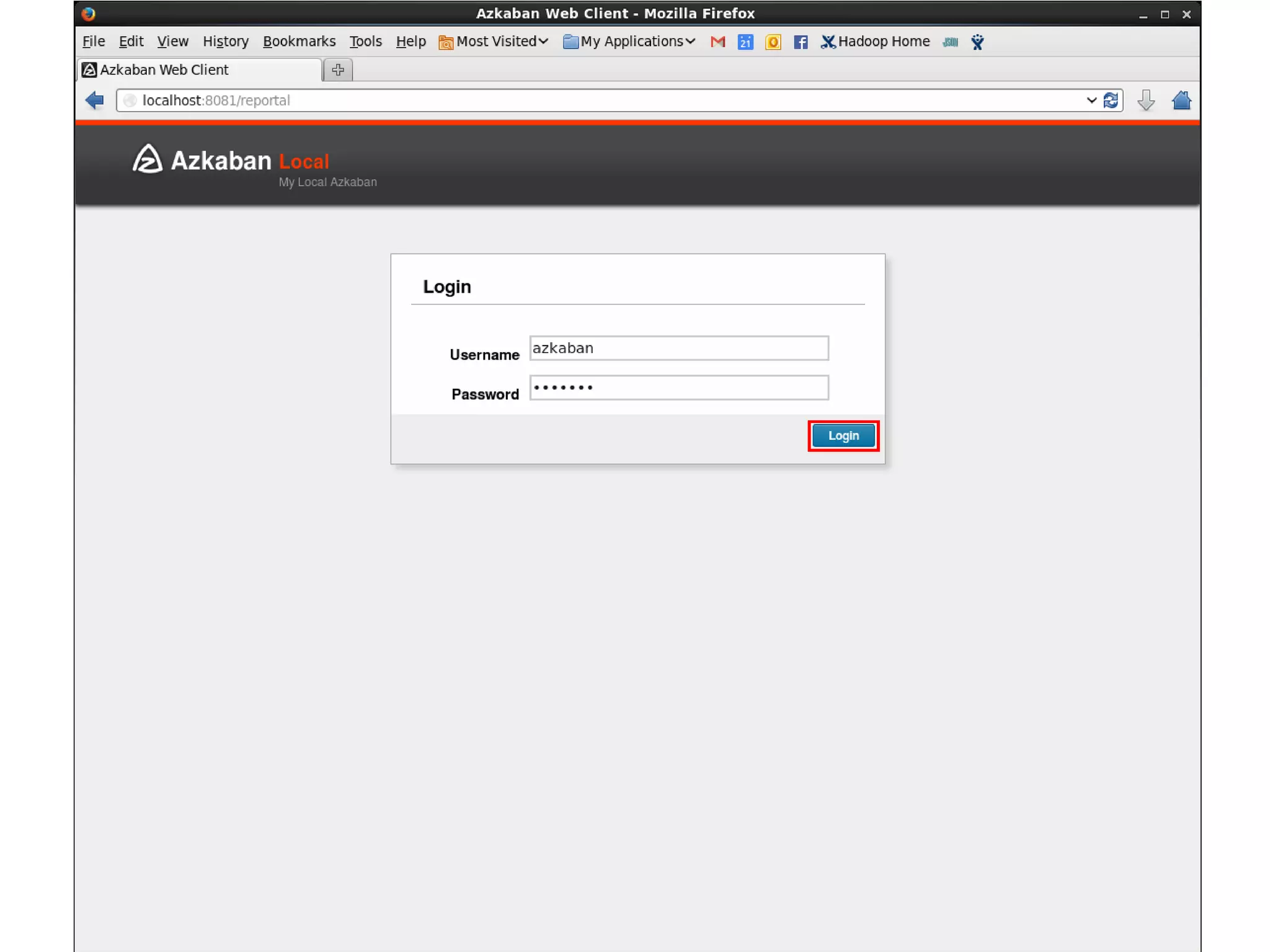Image resolution: width=1270 pixels, height=952 pixels.
Task: Open the Facebook bookmark icon
Action: point(801,42)
